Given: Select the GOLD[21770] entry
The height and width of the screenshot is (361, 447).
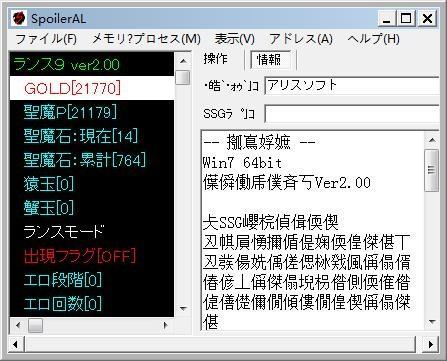Looking at the screenshot, I should pos(92,88).
